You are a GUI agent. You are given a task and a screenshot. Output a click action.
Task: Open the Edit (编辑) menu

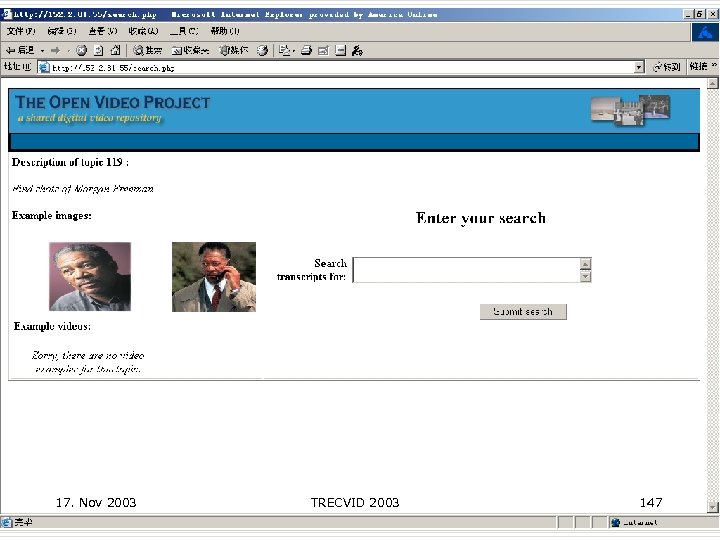[62, 31]
